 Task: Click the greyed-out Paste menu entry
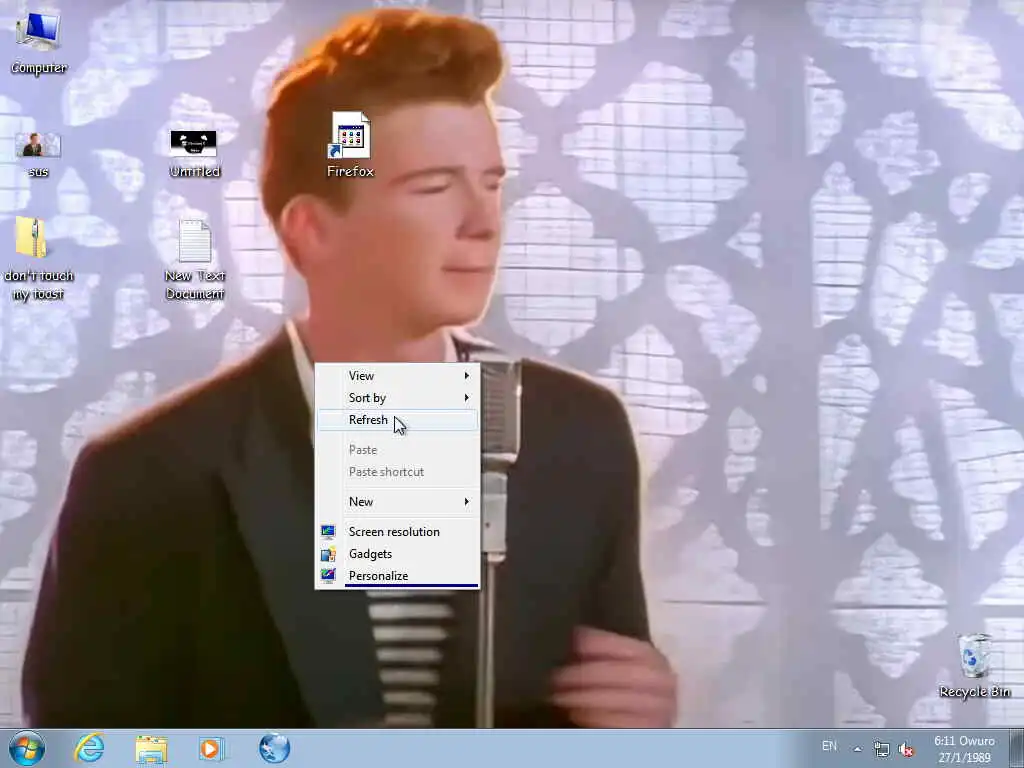click(398, 450)
